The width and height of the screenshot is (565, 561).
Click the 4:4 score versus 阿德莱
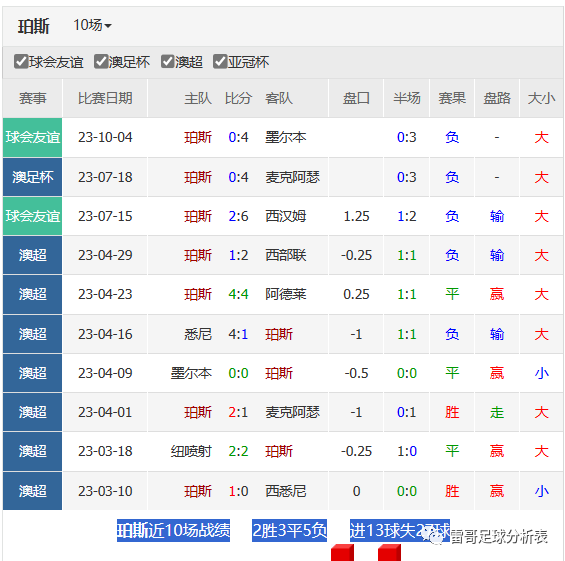[x=238, y=294]
